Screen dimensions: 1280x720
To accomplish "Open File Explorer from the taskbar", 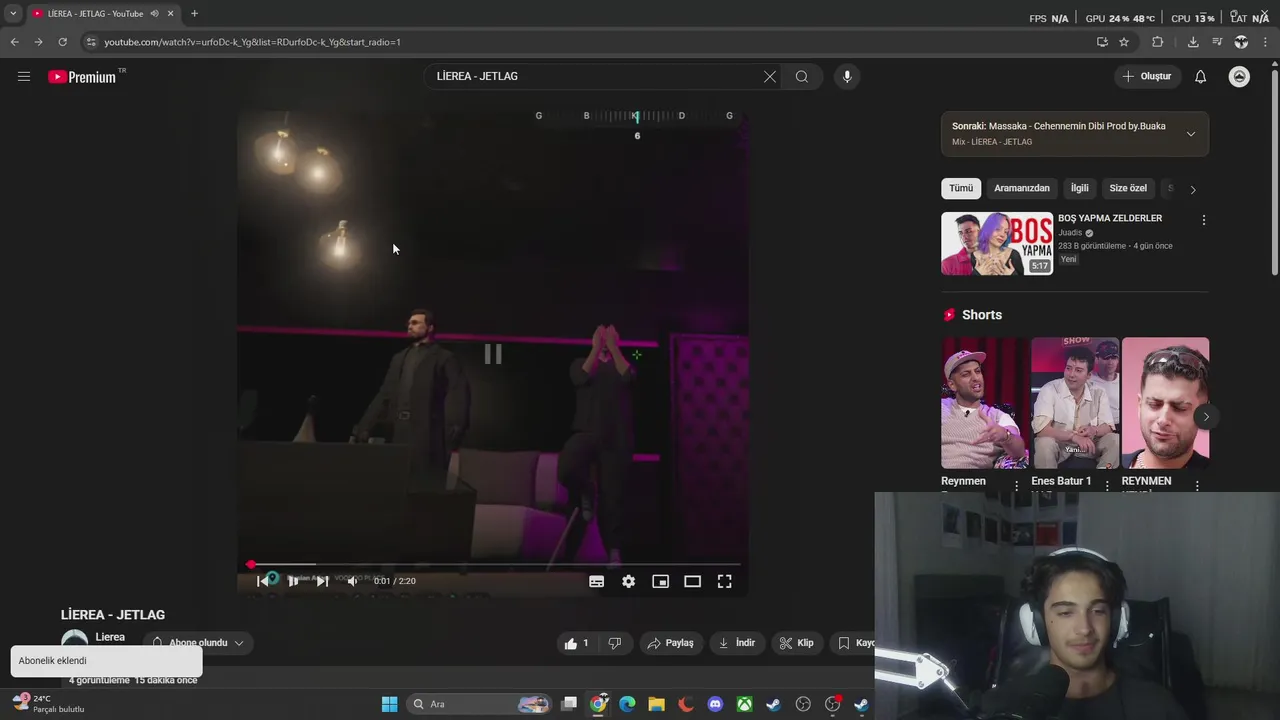I will [x=657, y=704].
